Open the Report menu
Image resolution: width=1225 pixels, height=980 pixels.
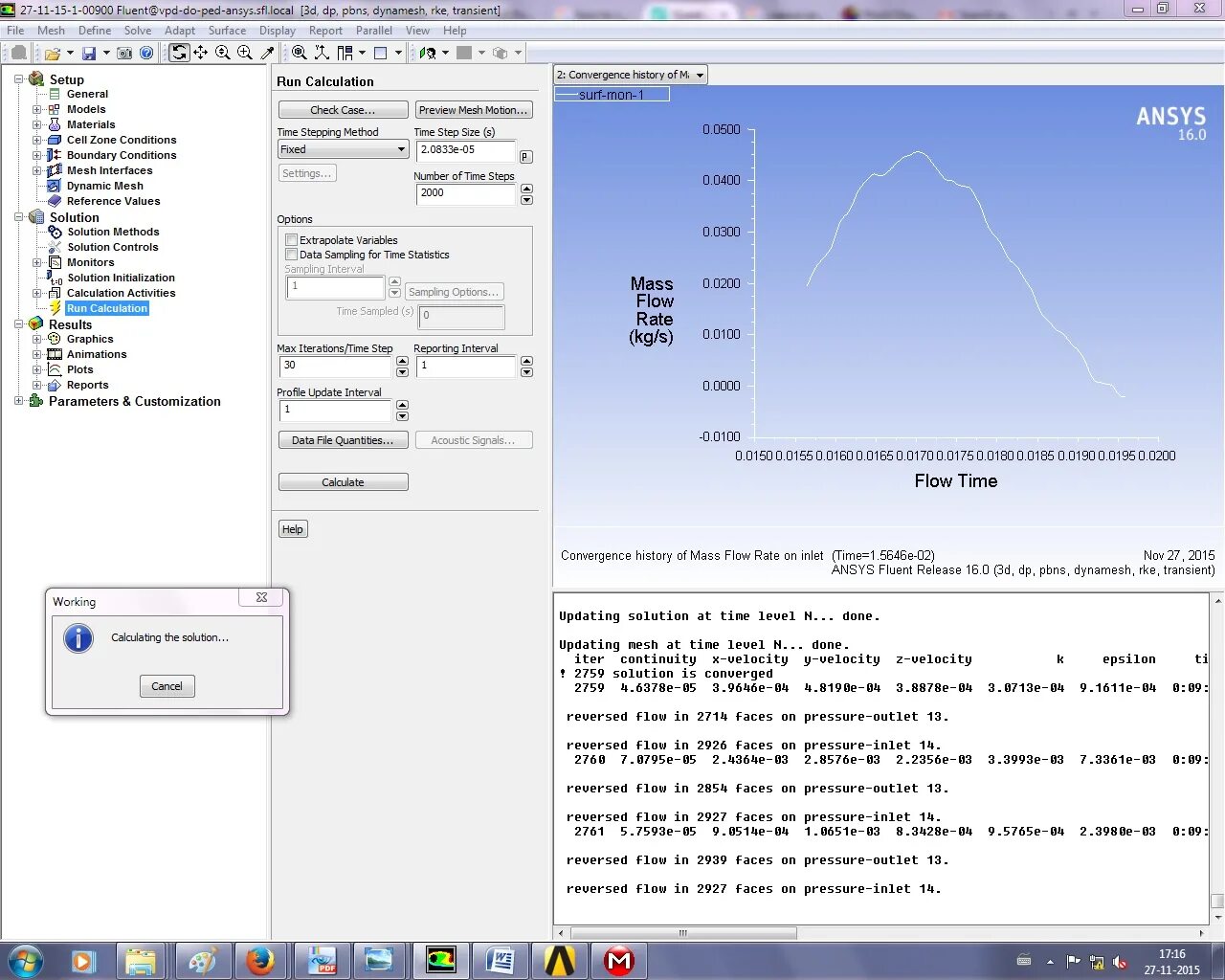pyautogui.click(x=325, y=31)
